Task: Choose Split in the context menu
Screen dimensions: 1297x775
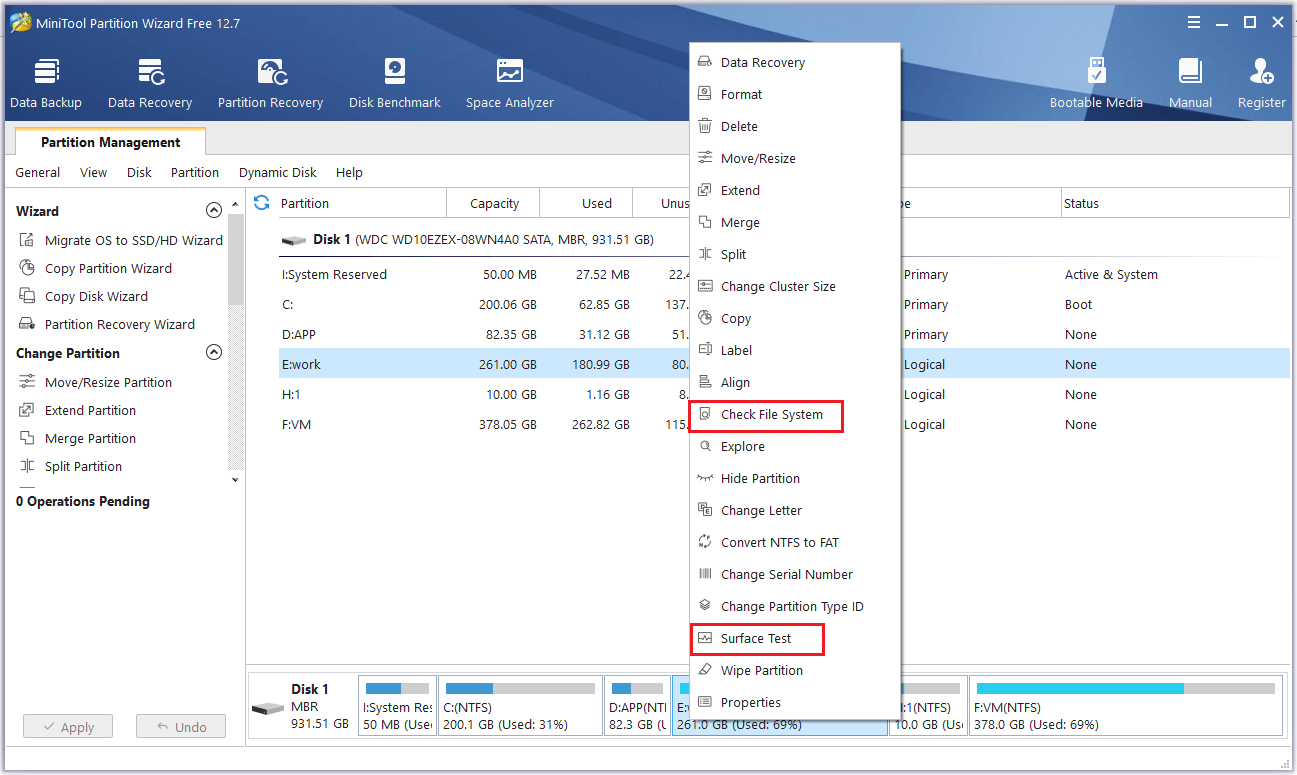Action: pyautogui.click(x=796, y=254)
